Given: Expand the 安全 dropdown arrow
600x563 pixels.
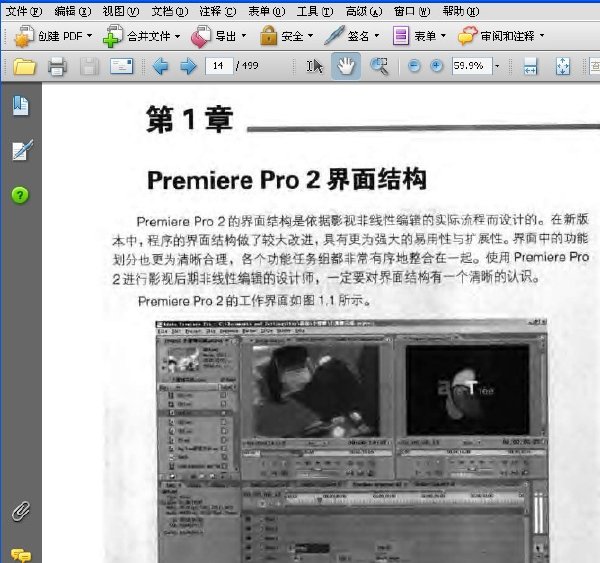Looking at the screenshot, I should click(x=310, y=36).
